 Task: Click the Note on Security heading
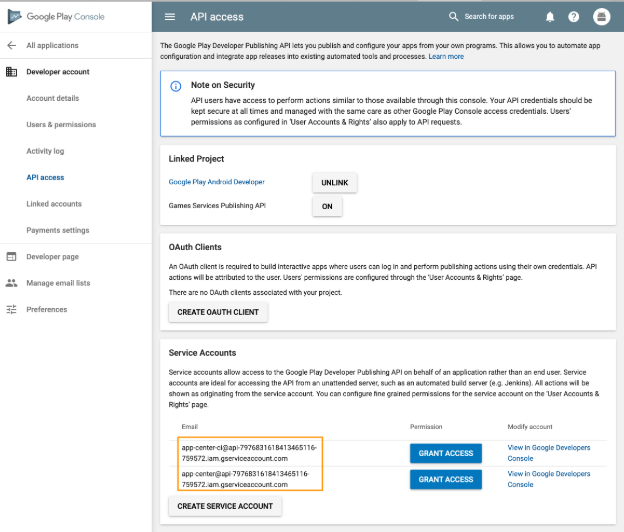[223, 85]
